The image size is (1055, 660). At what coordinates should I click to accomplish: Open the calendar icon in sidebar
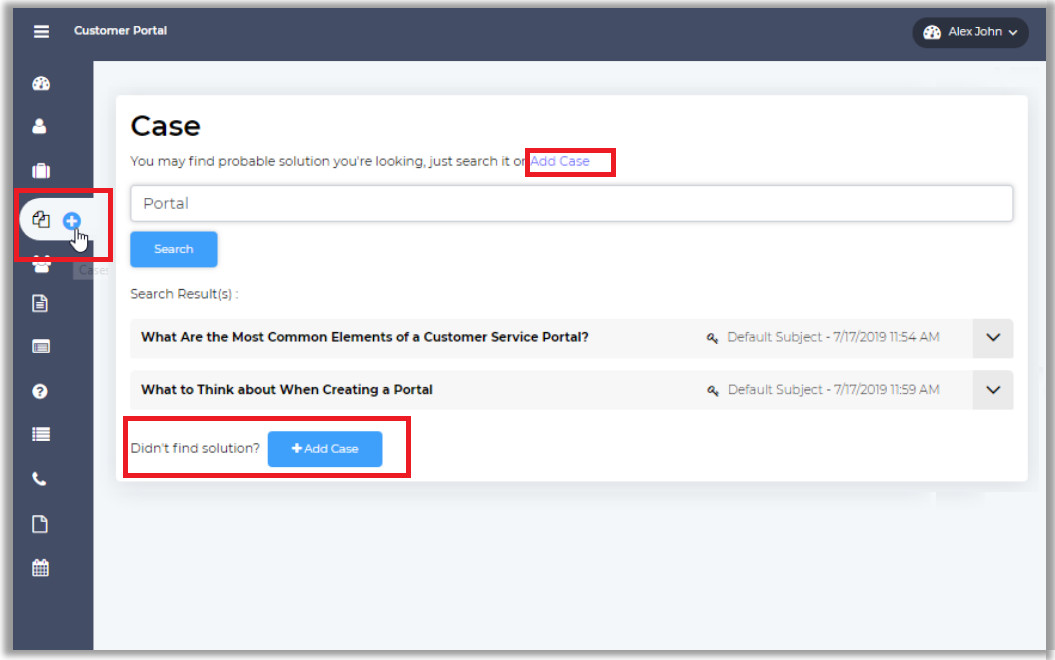coord(41,568)
